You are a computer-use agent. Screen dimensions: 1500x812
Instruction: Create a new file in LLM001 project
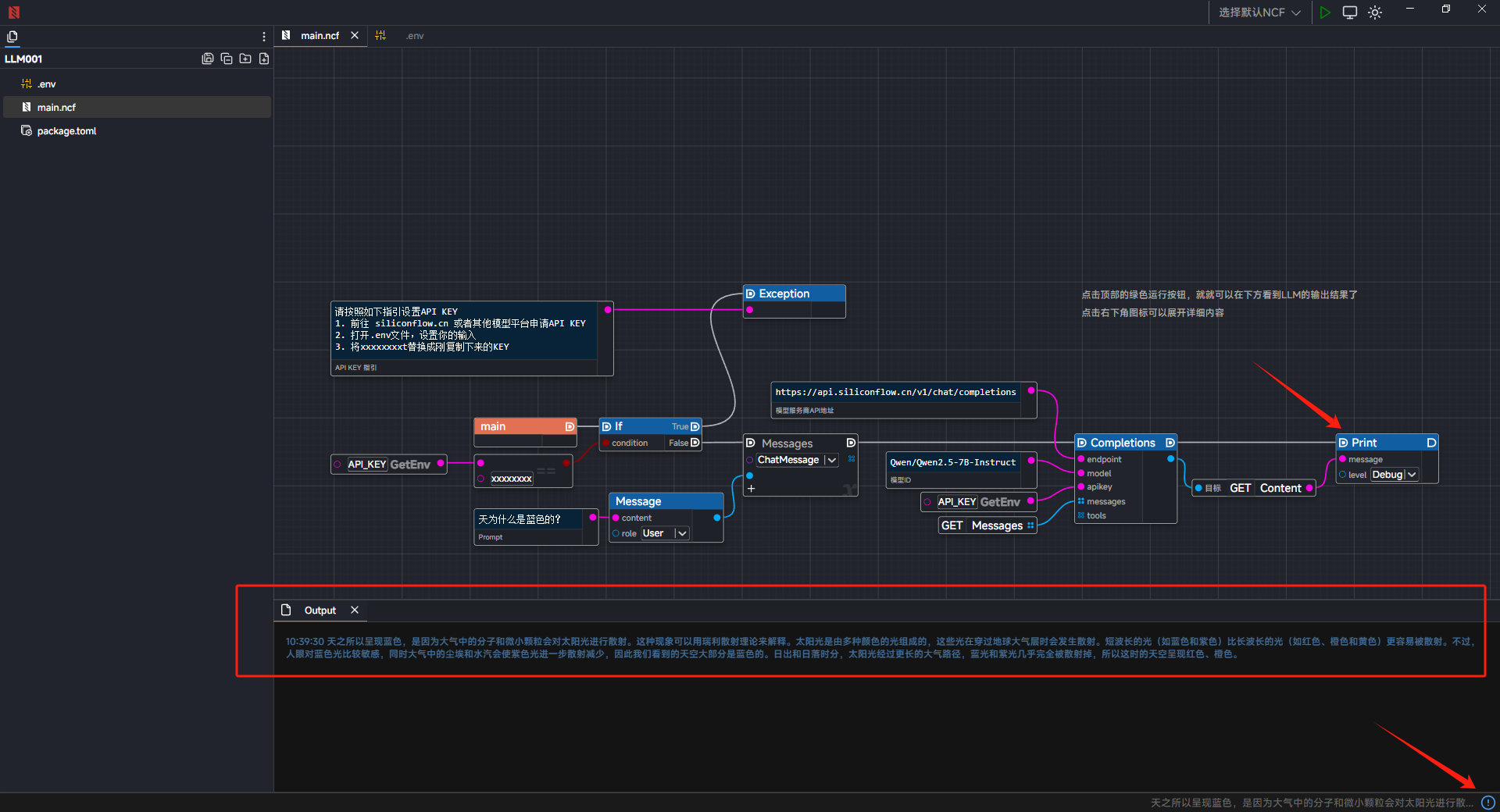pos(264,59)
